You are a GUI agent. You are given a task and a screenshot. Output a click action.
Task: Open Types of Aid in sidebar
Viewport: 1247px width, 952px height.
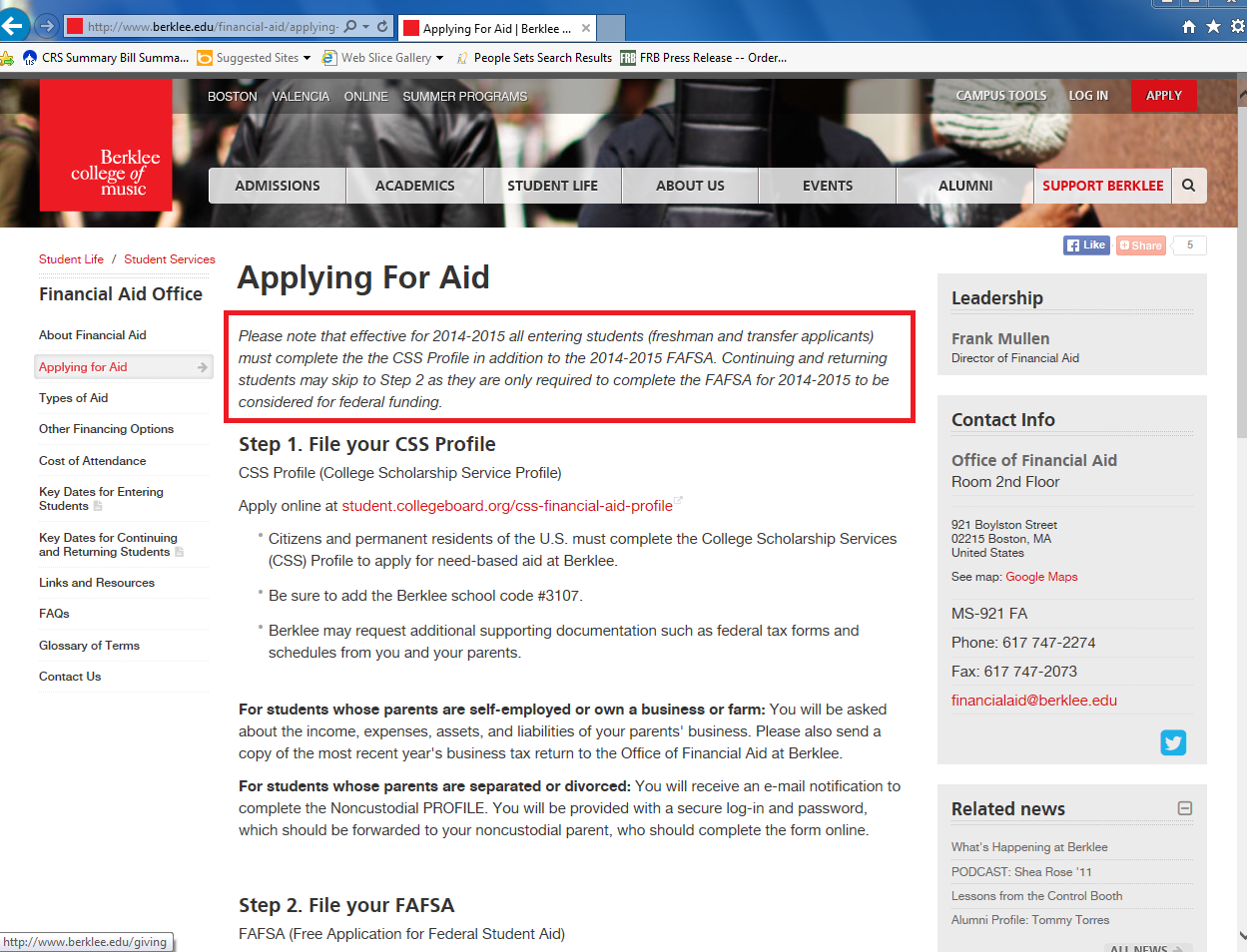click(73, 398)
